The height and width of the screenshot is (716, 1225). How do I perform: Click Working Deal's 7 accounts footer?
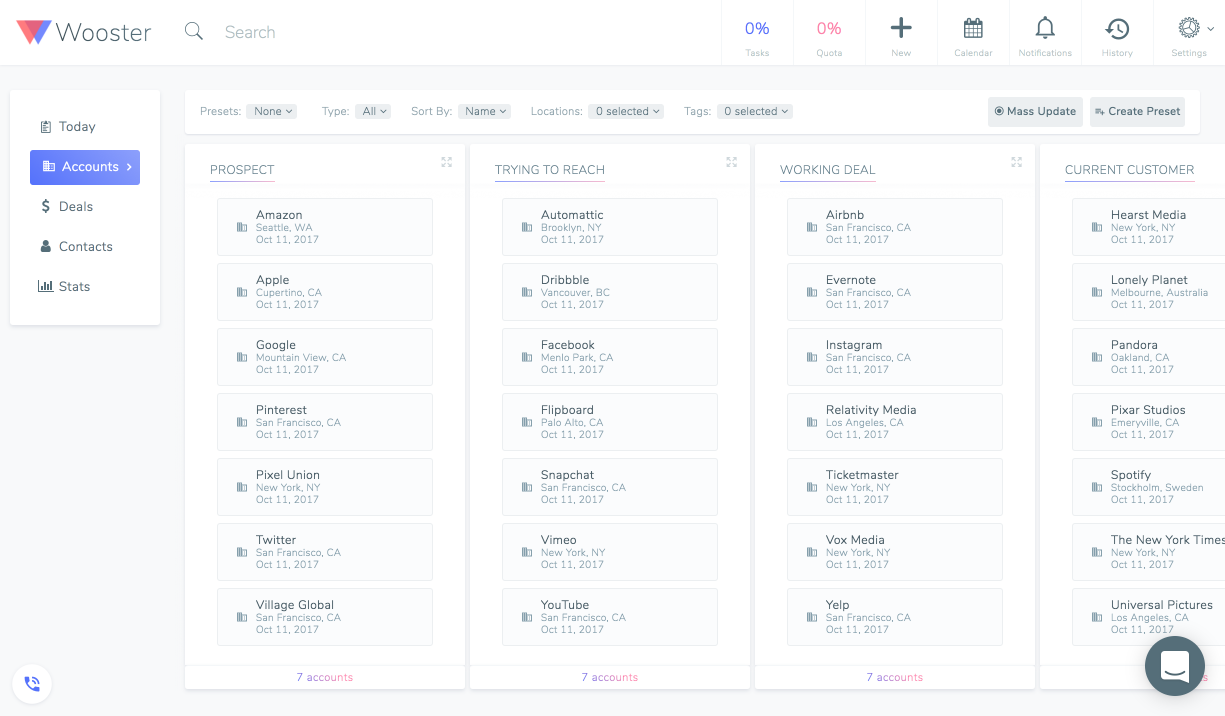click(x=895, y=677)
